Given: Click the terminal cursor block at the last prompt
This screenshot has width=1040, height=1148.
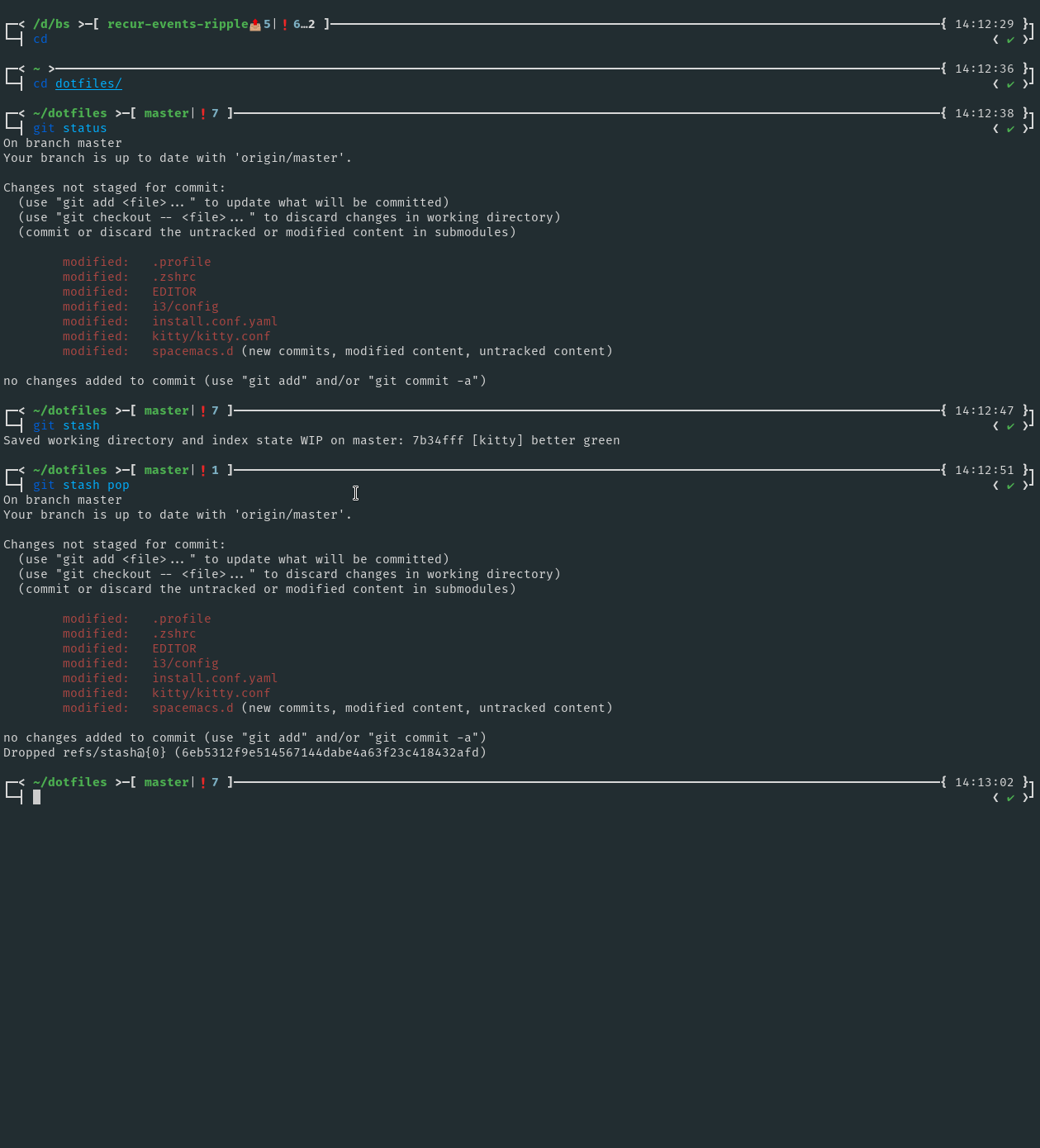Looking at the screenshot, I should coord(36,797).
